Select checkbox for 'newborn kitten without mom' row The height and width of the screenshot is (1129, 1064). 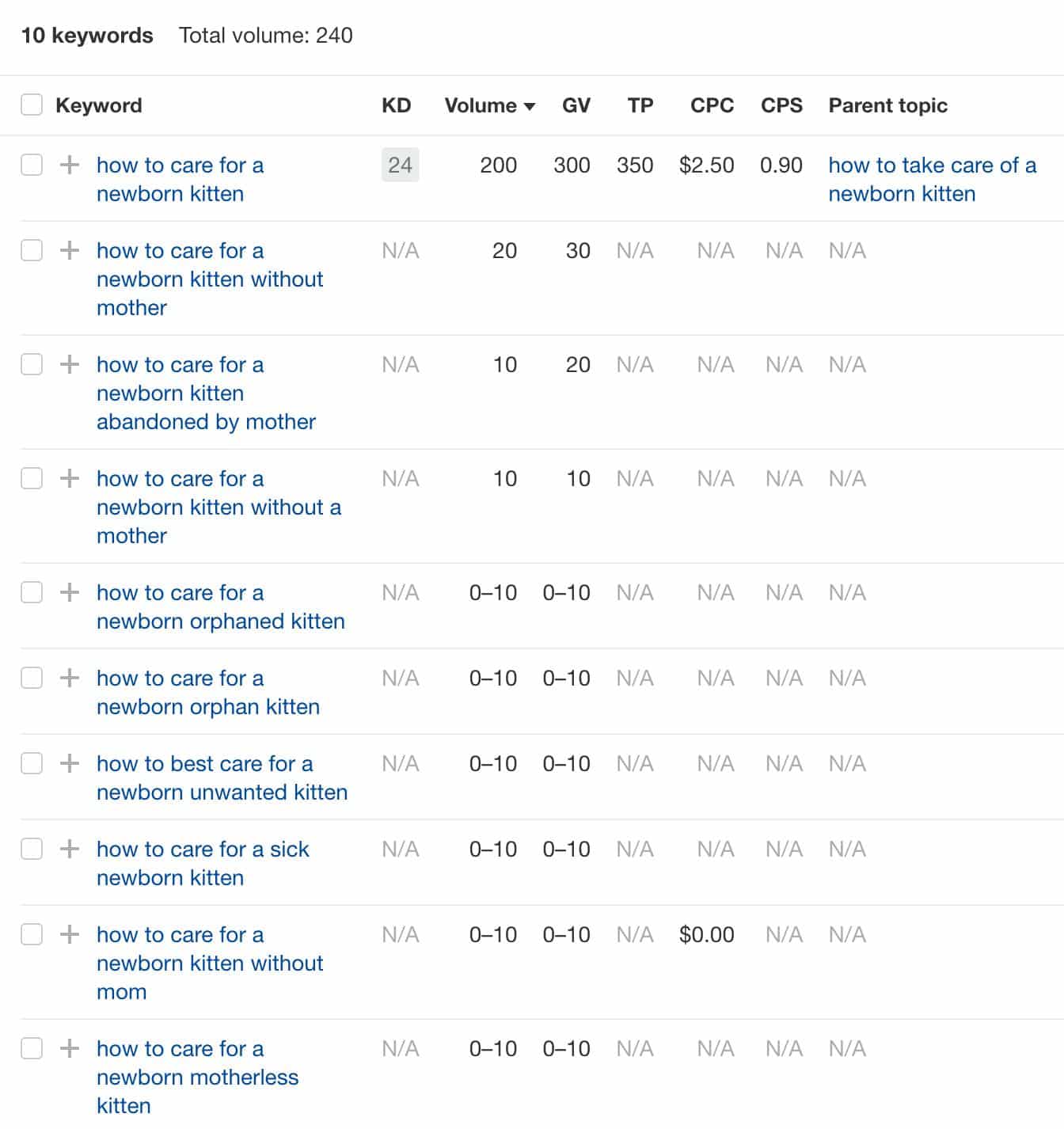[32, 934]
